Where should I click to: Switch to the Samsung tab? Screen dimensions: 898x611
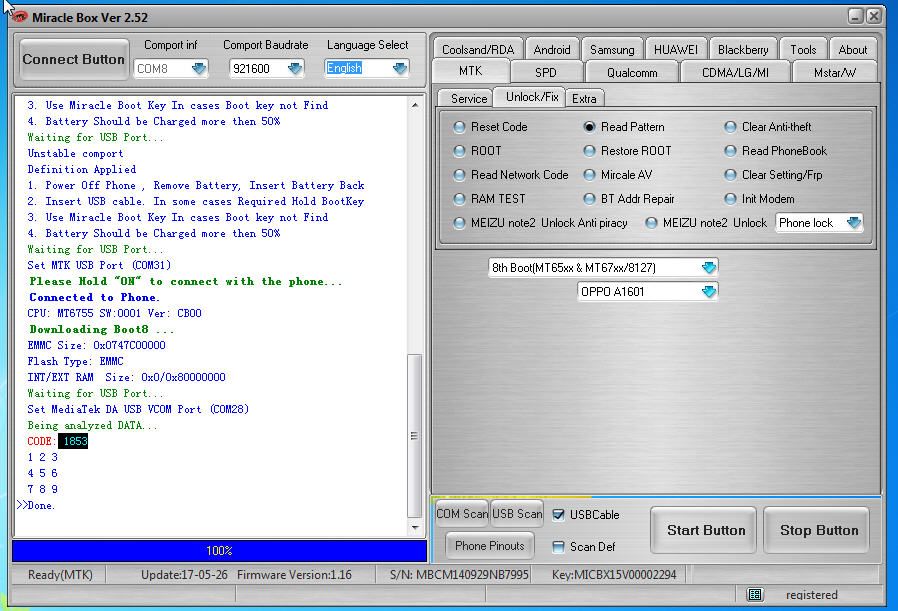(x=612, y=50)
